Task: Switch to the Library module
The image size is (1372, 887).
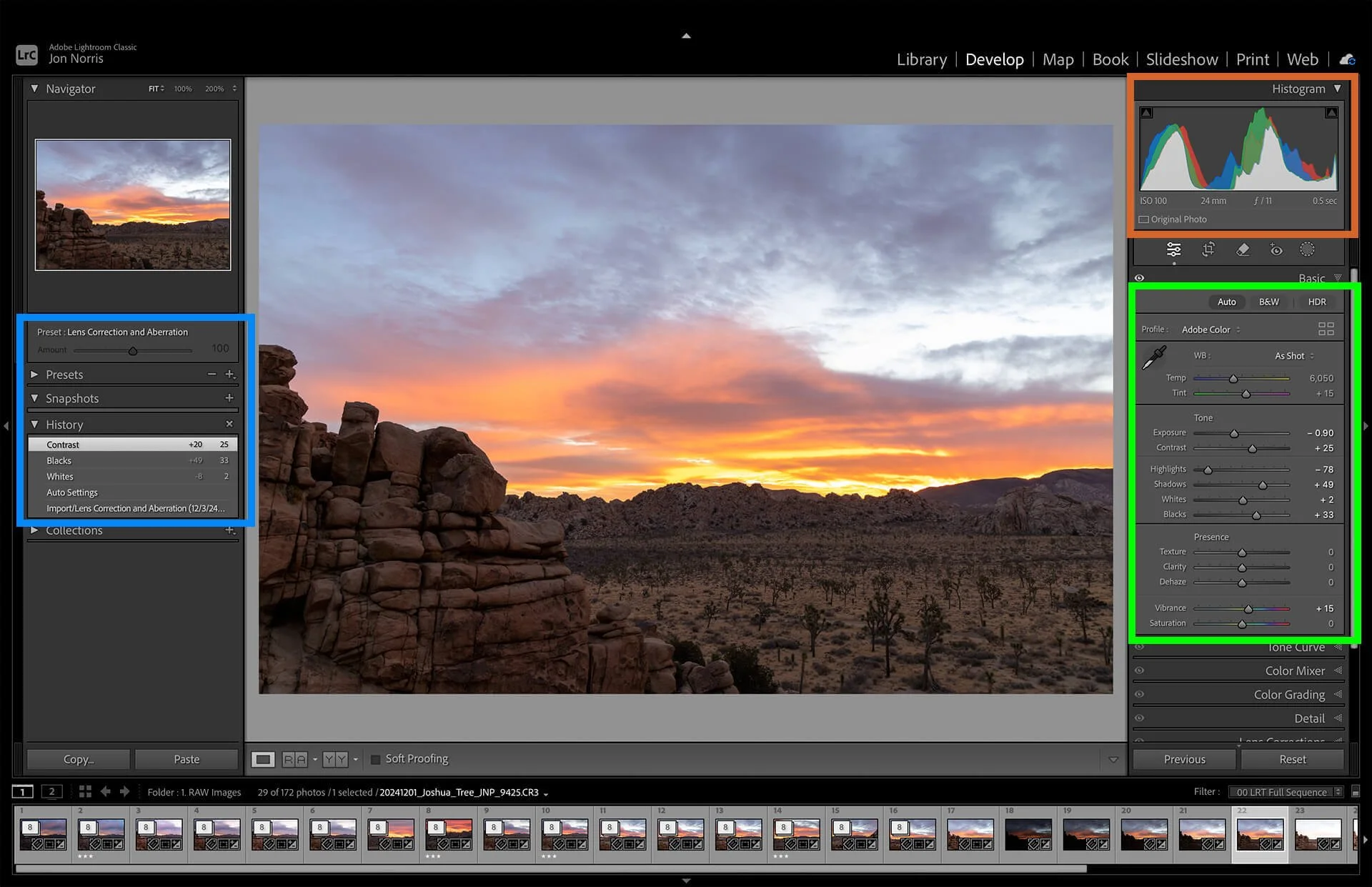Action: 921,59
